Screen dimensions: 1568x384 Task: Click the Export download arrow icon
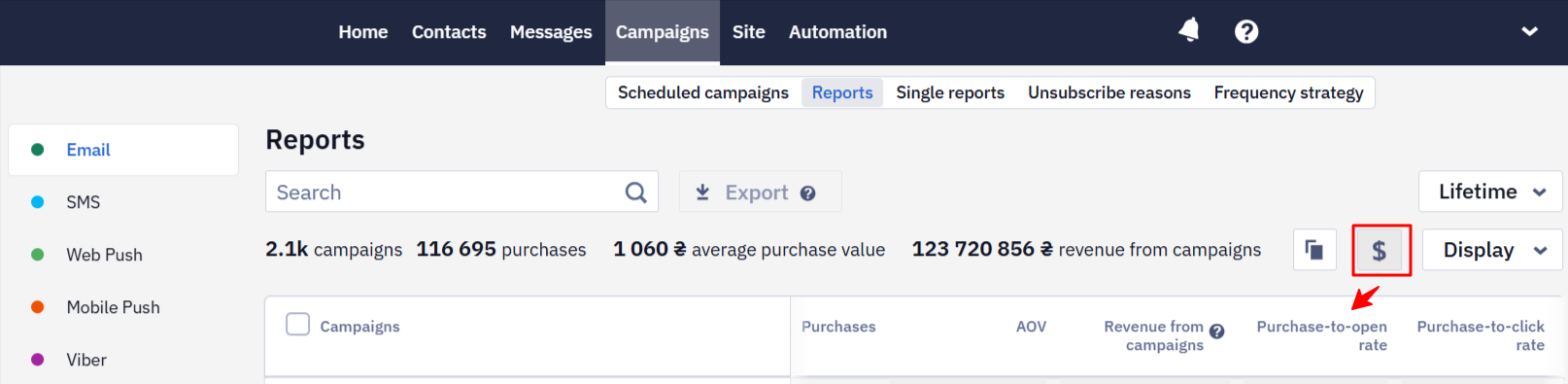coord(702,192)
